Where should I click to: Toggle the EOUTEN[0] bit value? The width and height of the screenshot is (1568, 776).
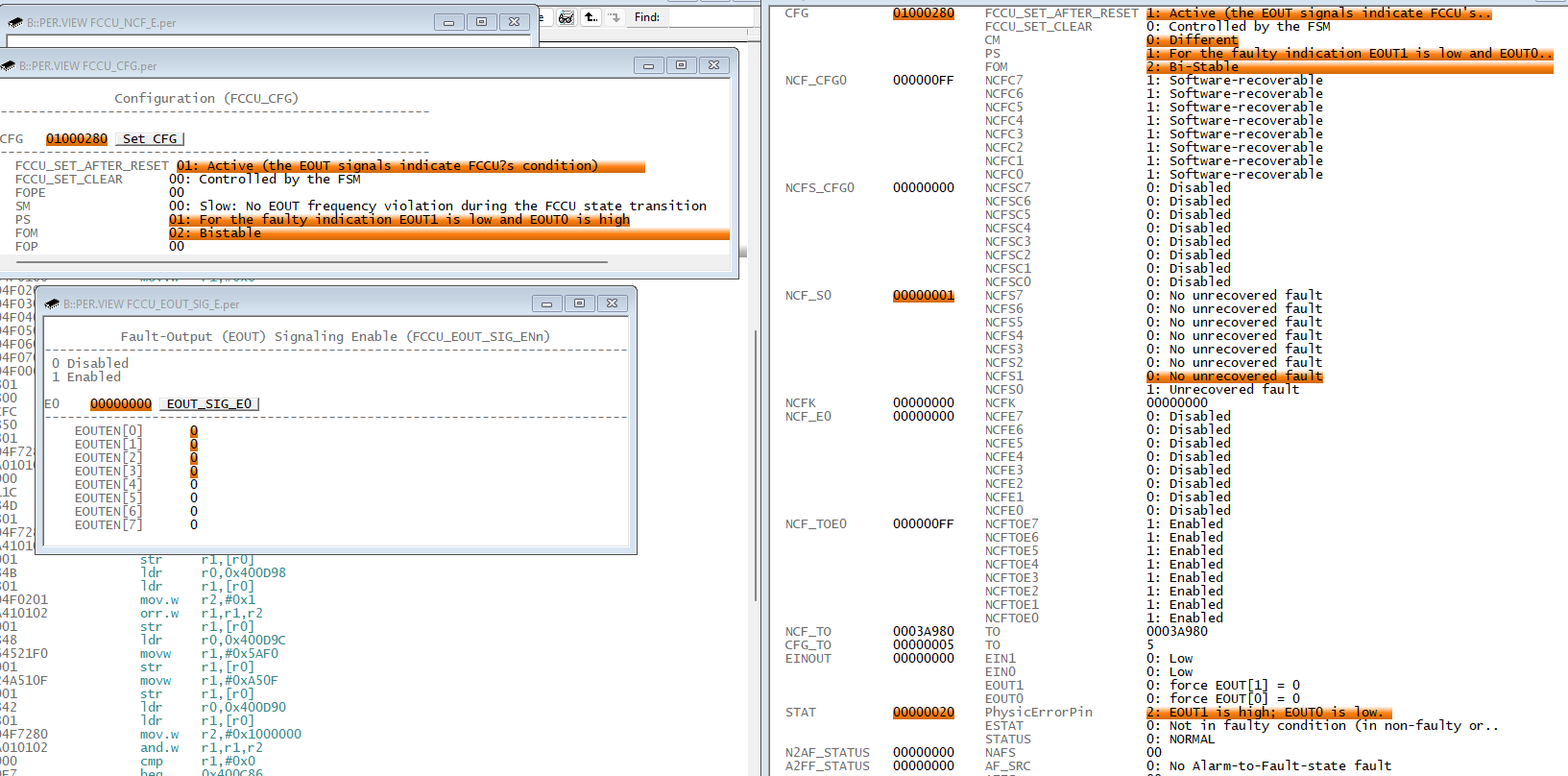(194, 431)
